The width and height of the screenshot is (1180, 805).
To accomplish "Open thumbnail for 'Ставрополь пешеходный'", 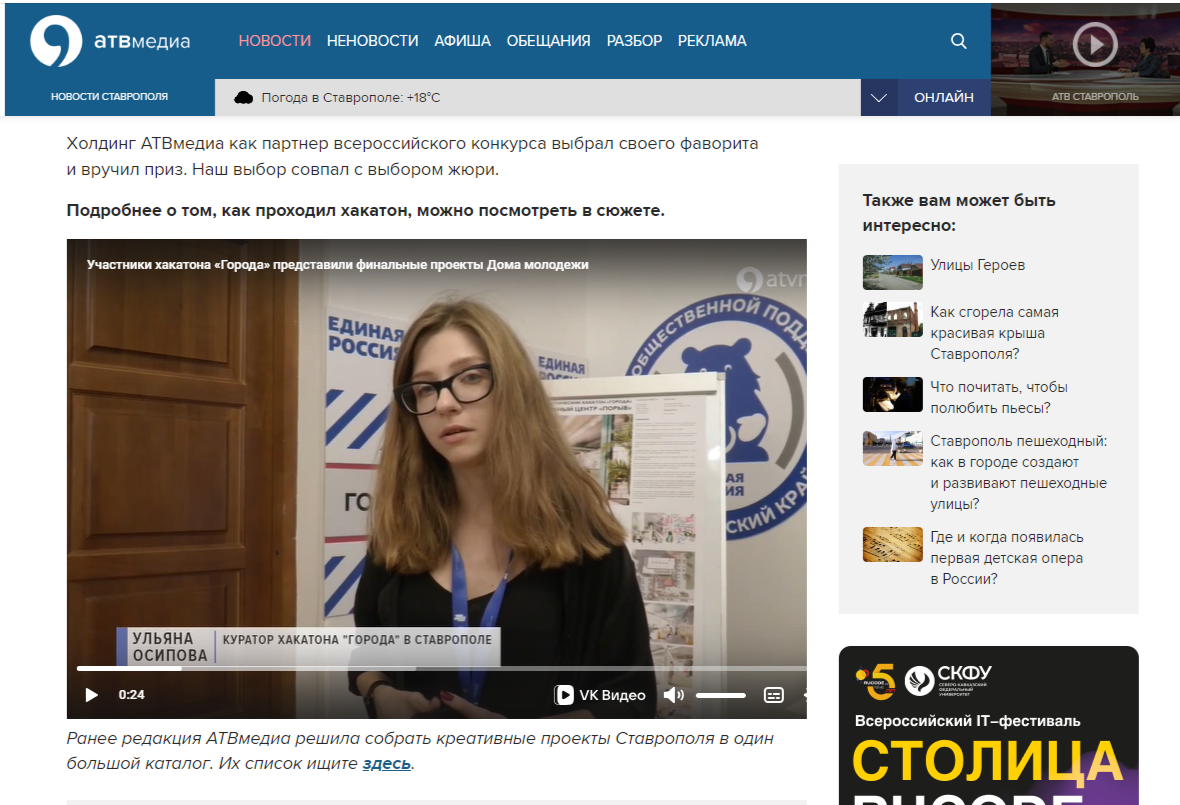I will pyautogui.click(x=893, y=448).
